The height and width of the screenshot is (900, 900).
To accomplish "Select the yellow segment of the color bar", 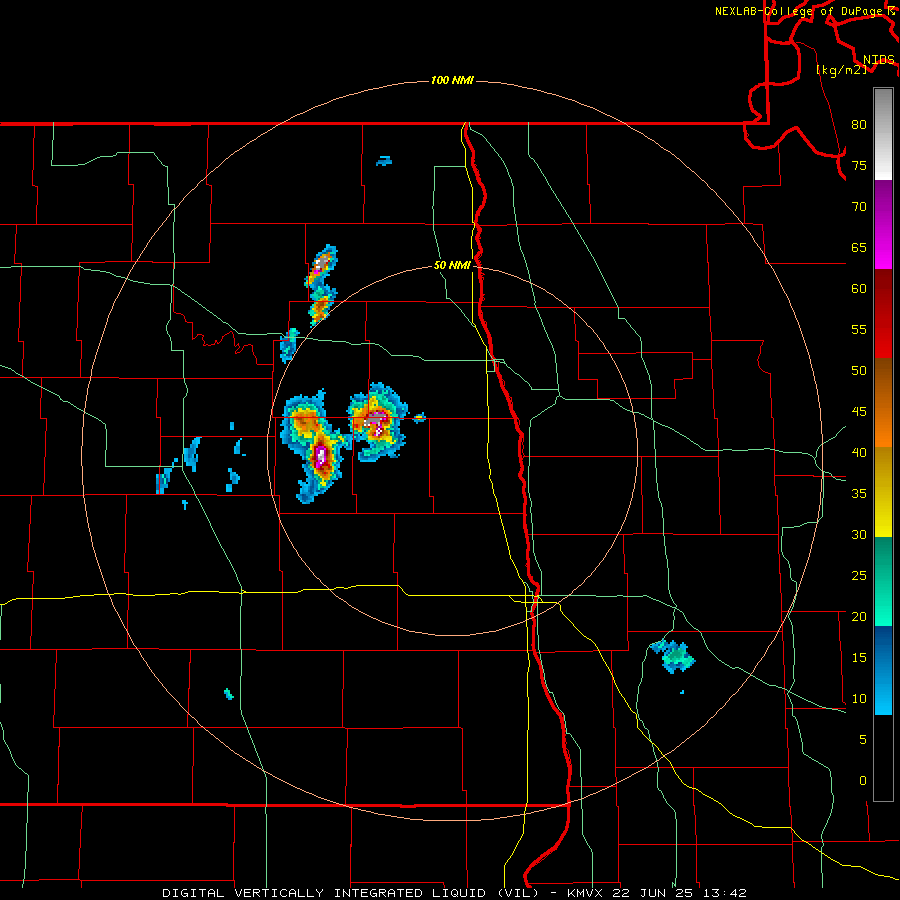I will point(883,492).
